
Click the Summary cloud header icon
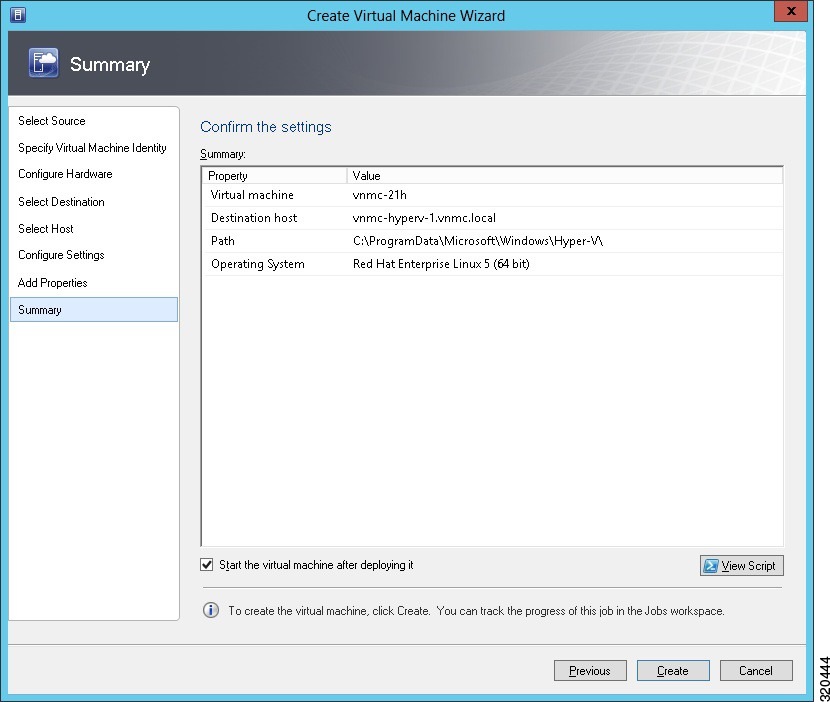coord(44,63)
